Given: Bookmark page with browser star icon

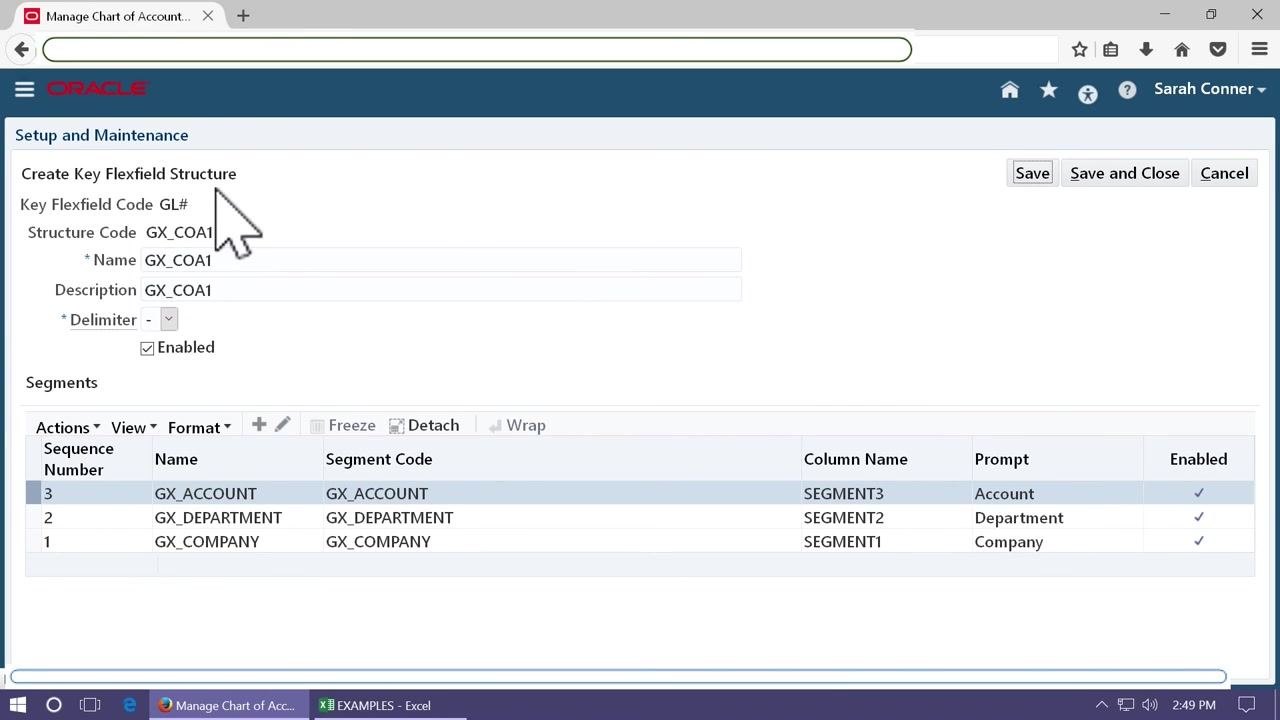Looking at the screenshot, I should tap(1080, 49).
